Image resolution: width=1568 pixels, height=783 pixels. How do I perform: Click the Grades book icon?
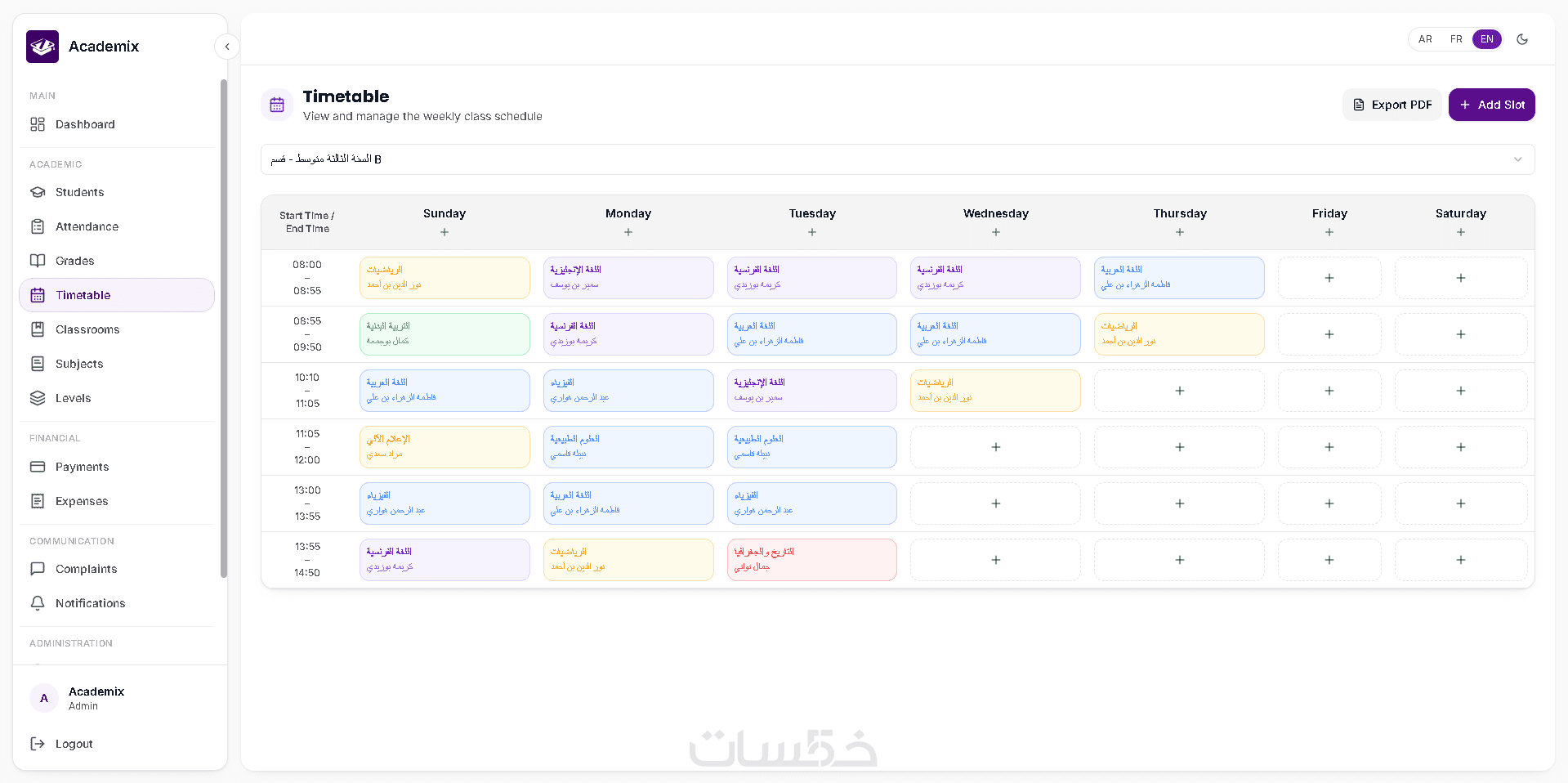38,261
